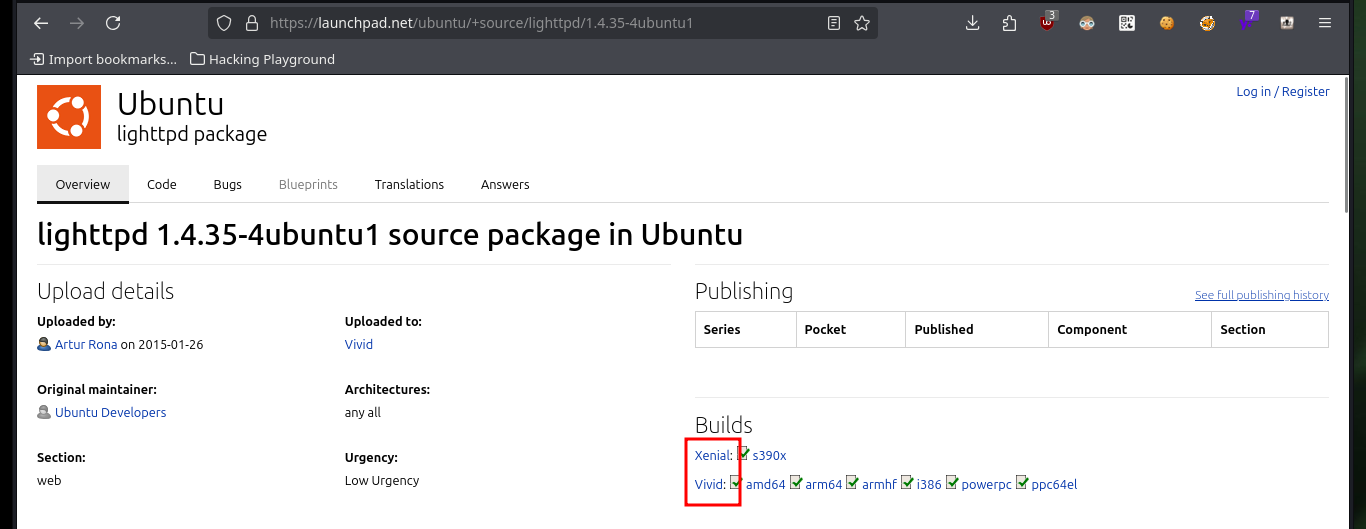
Task: Switch to the Overview tab
Action: pos(83,184)
